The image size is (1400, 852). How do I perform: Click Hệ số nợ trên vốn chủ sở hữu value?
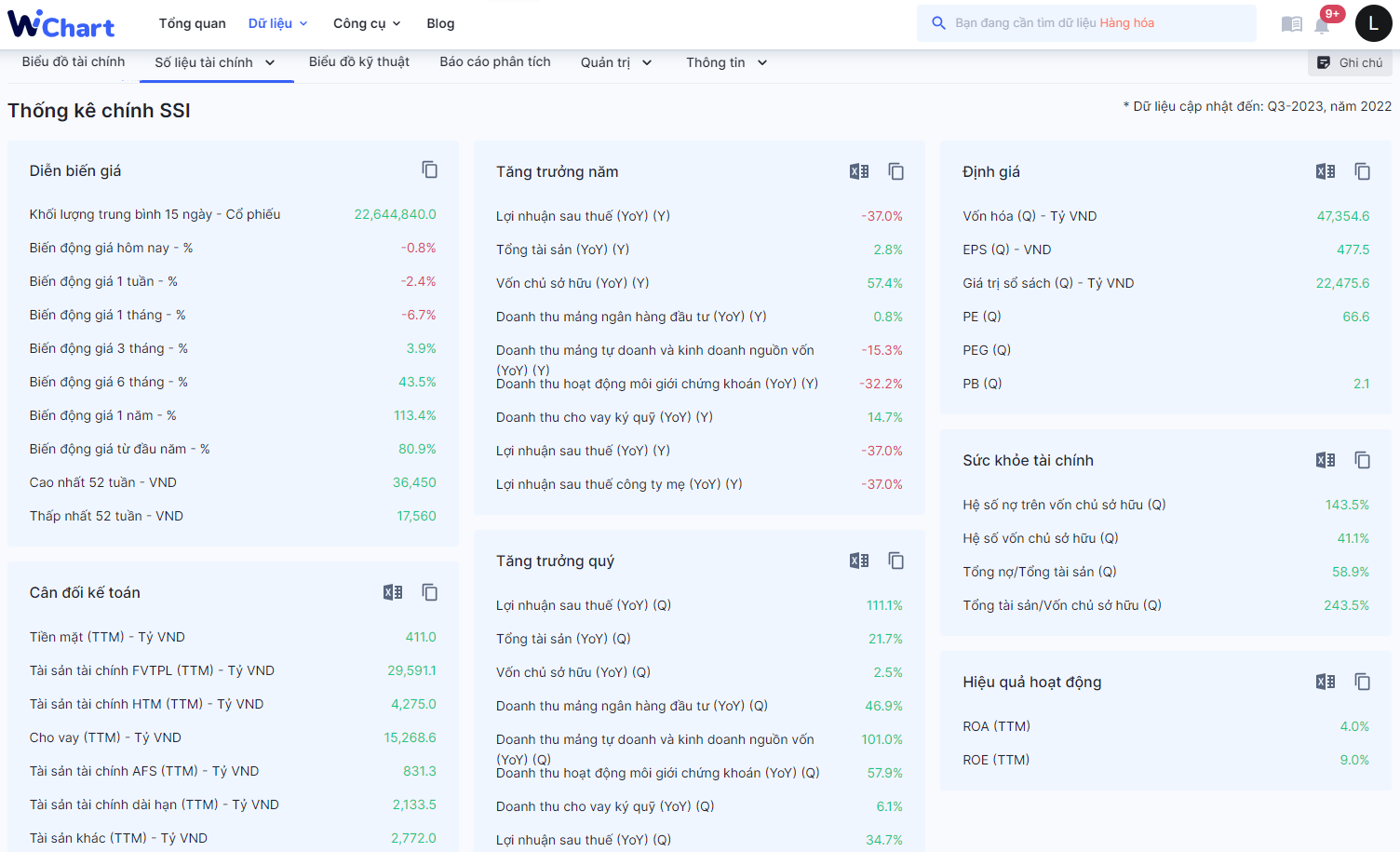[x=1347, y=505]
